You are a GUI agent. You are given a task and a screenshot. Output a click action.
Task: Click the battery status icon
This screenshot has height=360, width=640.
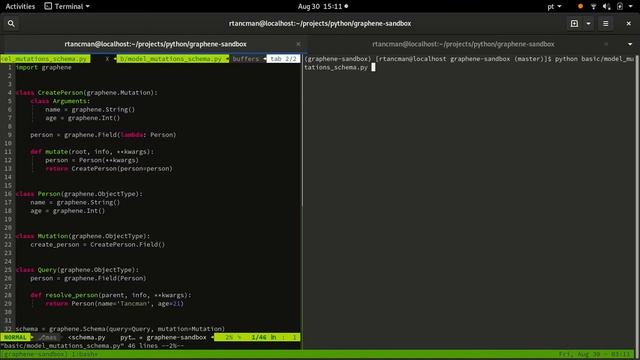point(620,6)
